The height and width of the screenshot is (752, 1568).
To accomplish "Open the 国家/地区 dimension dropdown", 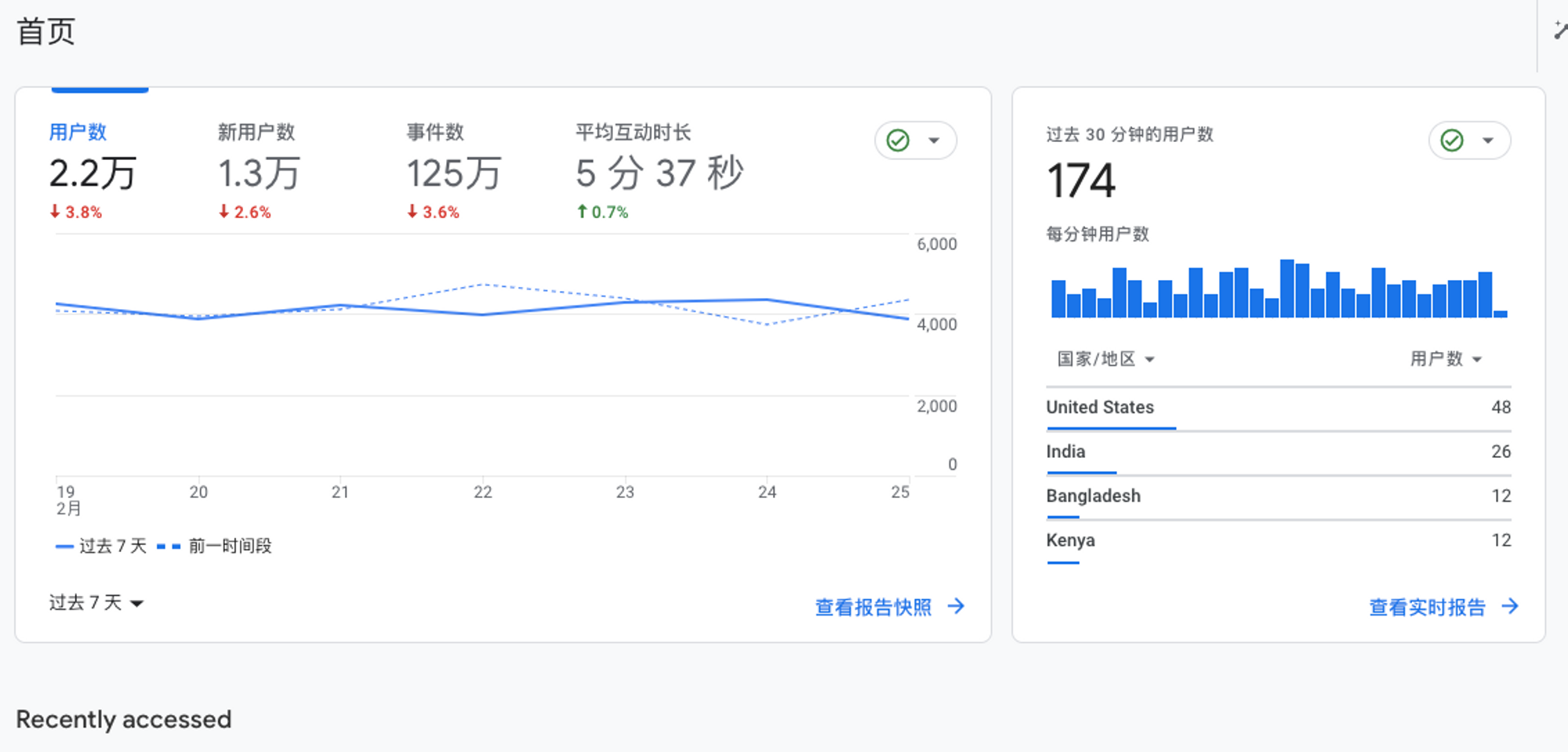I will (1106, 358).
